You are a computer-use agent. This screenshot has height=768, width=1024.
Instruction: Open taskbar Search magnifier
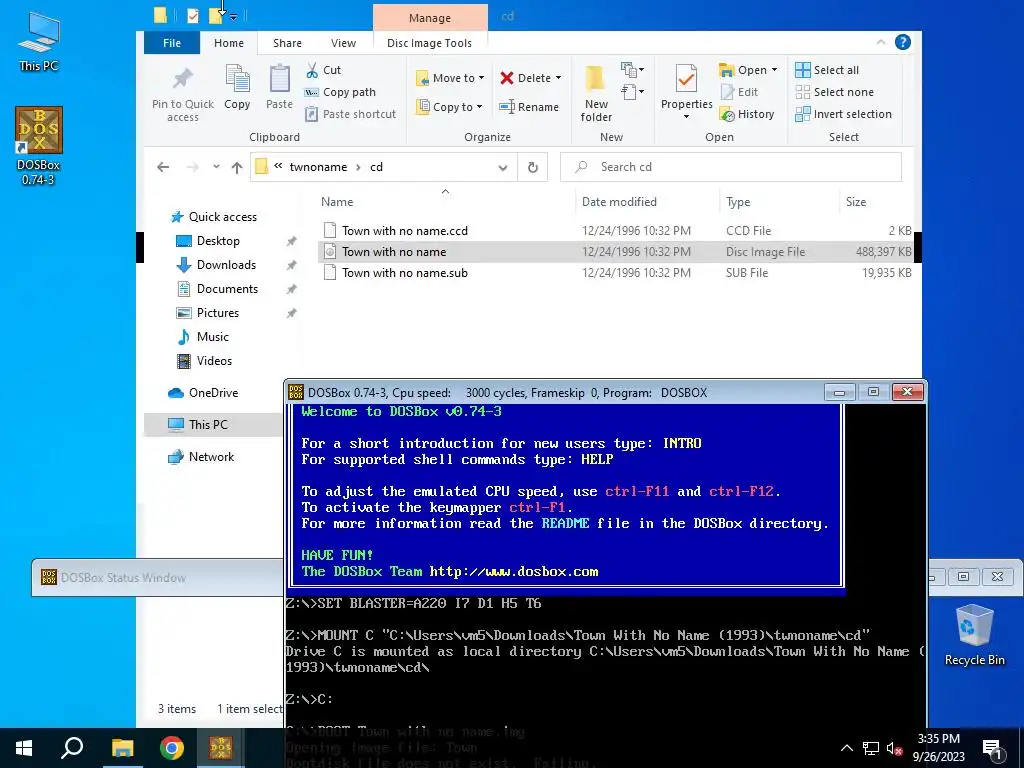click(x=72, y=748)
